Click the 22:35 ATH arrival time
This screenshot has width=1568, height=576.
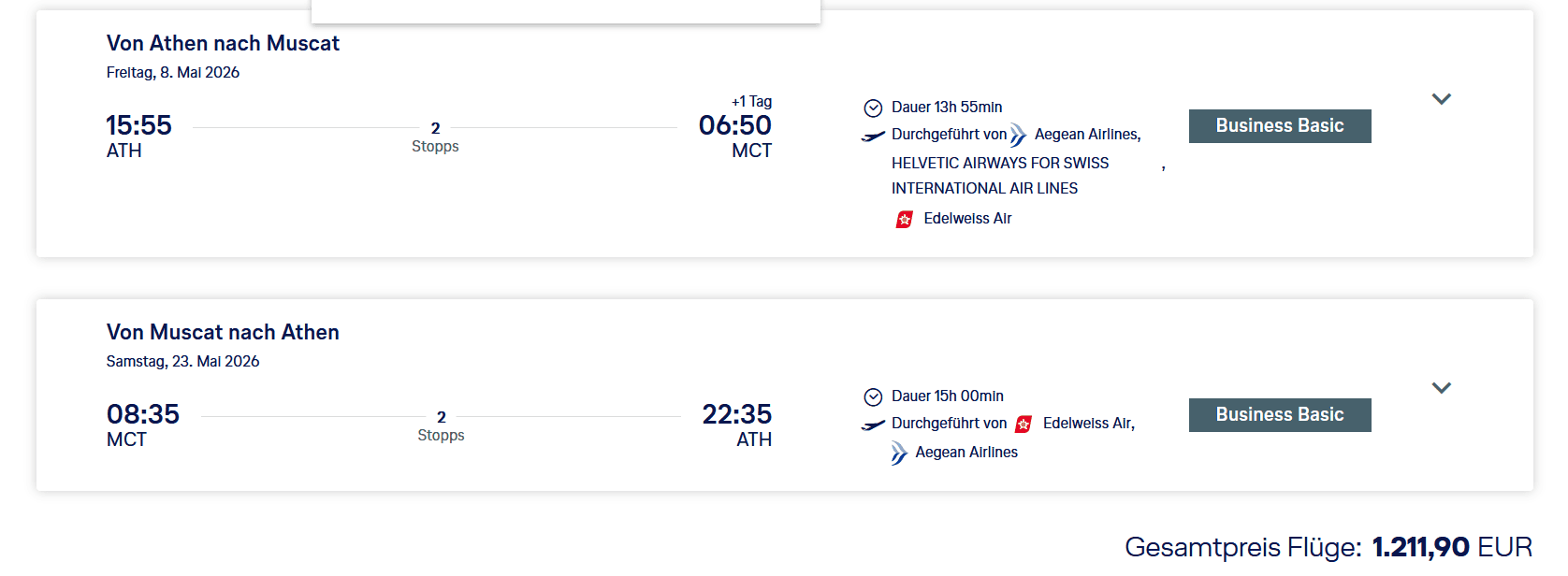[x=737, y=415]
